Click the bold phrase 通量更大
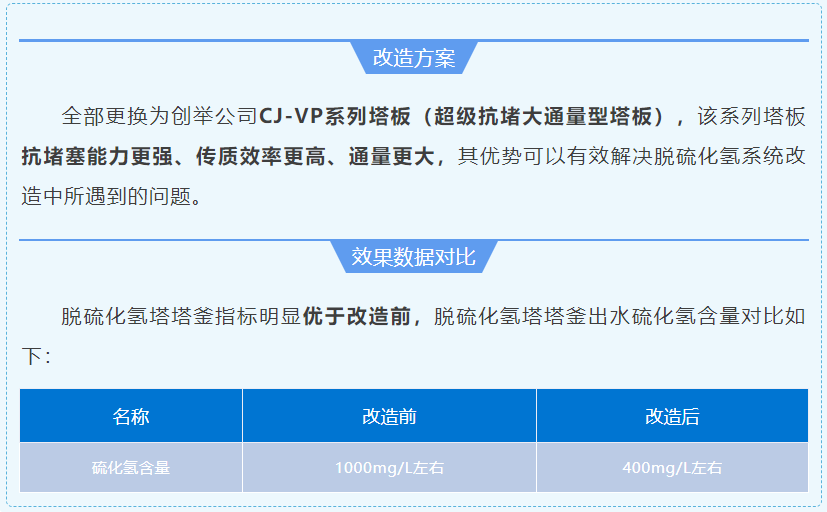 391,156
